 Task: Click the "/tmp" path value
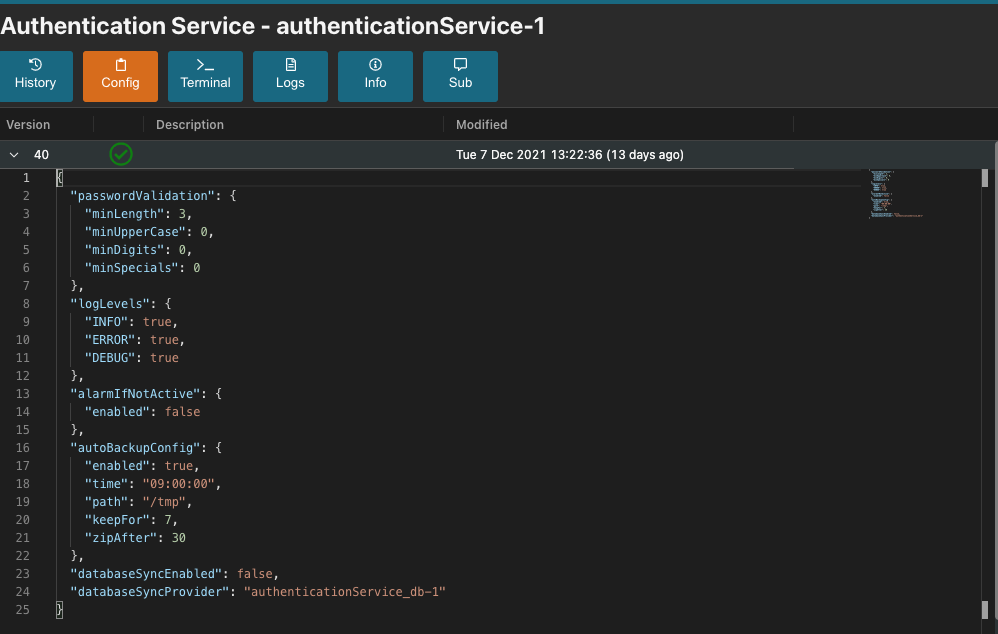click(164, 502)
